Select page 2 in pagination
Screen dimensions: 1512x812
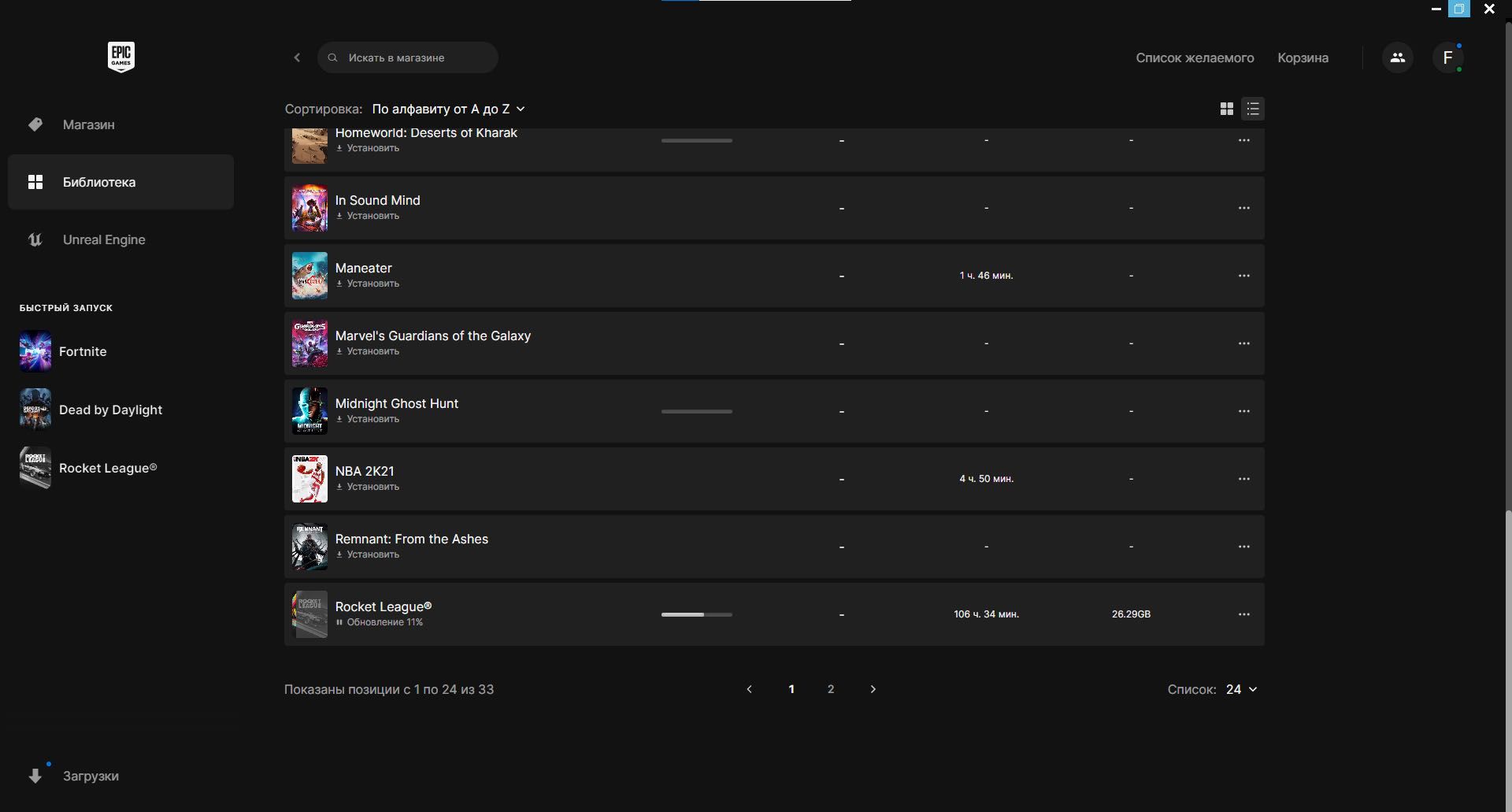coord(831,689)
